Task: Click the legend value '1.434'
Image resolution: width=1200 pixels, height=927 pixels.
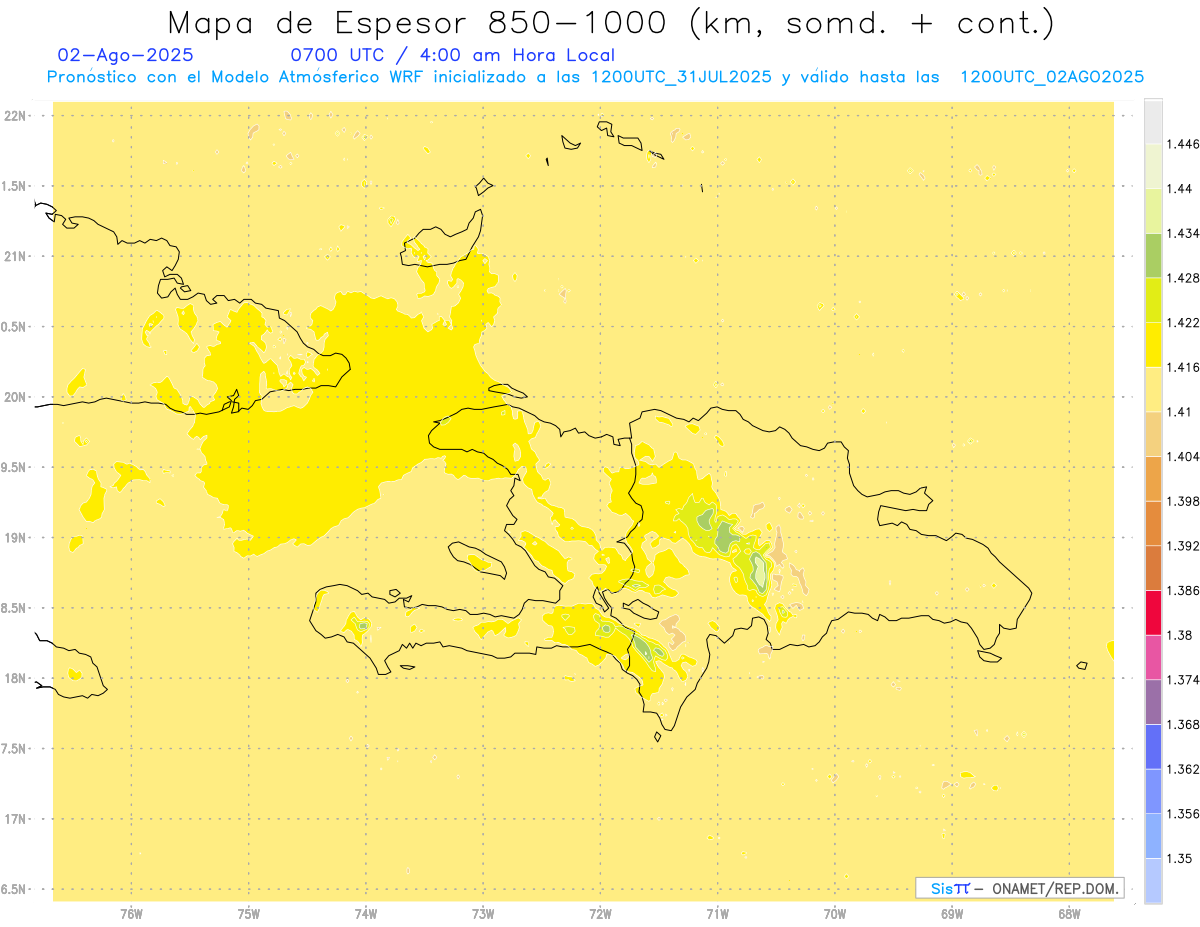Action: coord(1184,233)
